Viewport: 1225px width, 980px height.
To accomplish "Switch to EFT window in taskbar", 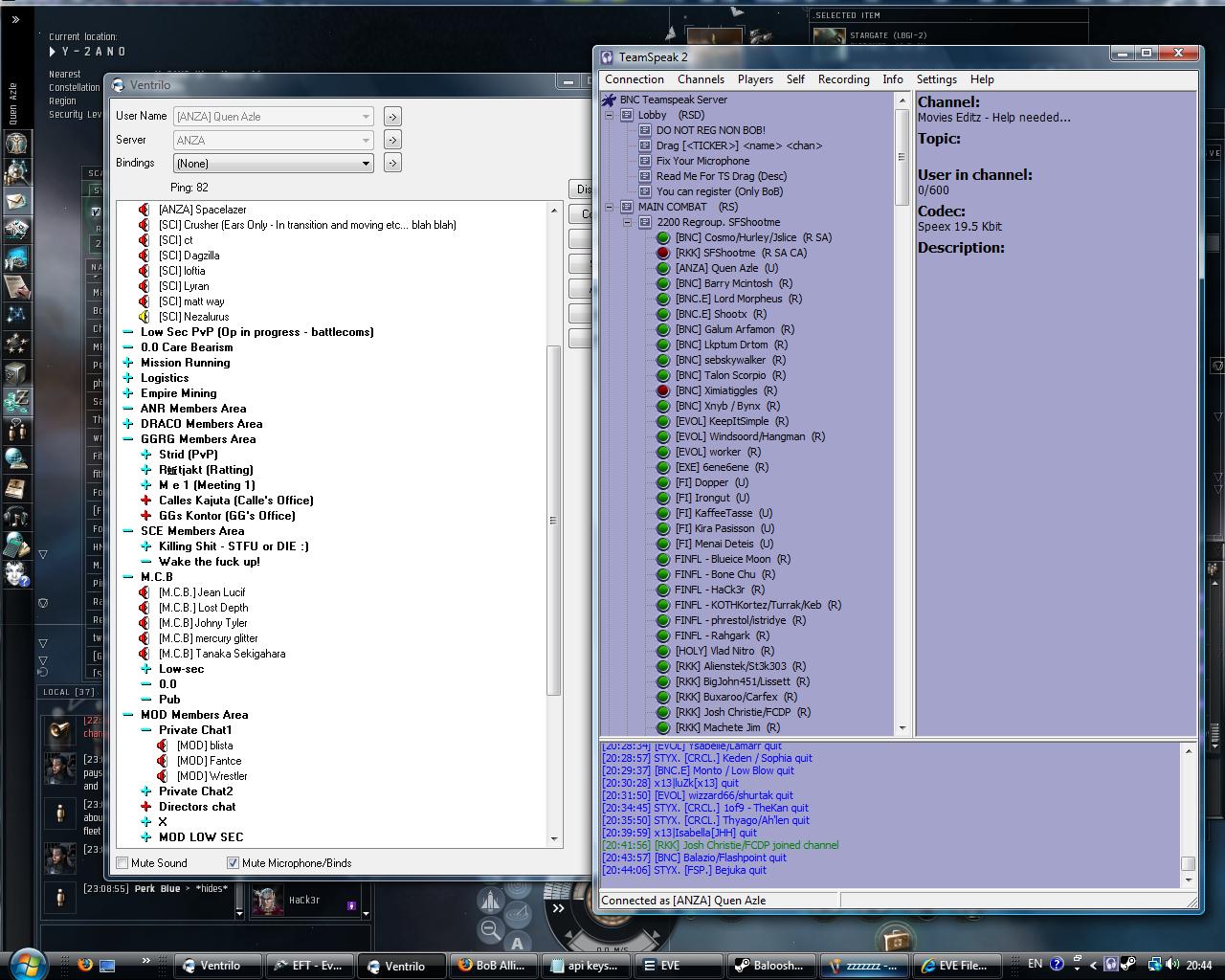I will (x=309, y=966).
